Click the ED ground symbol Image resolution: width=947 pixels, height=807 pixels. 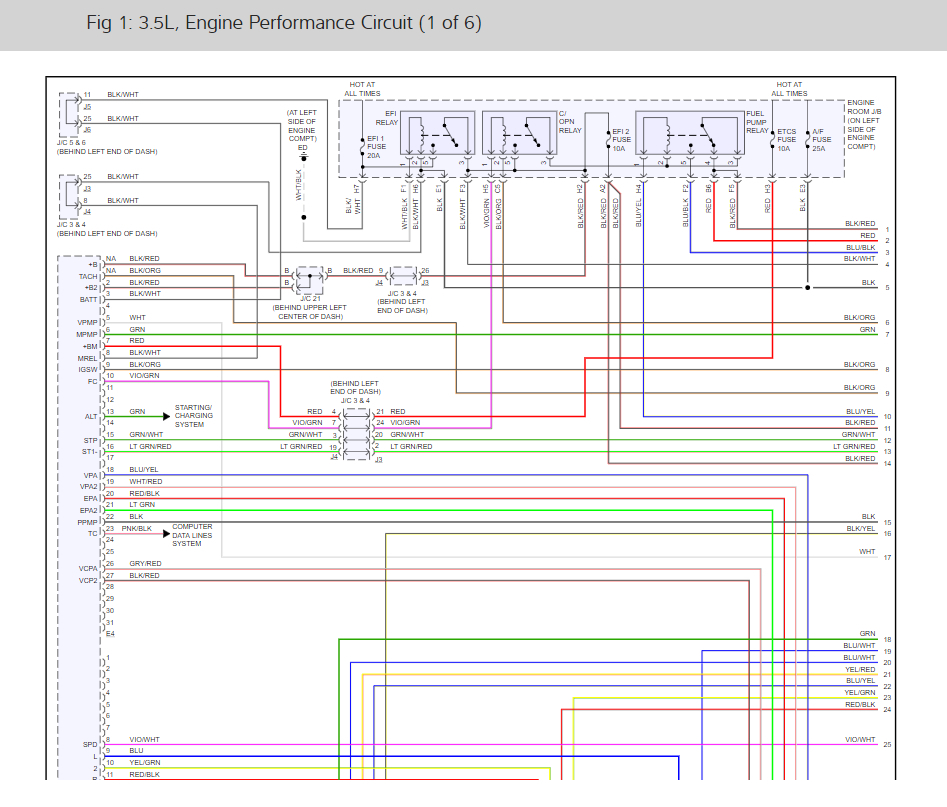302,155
